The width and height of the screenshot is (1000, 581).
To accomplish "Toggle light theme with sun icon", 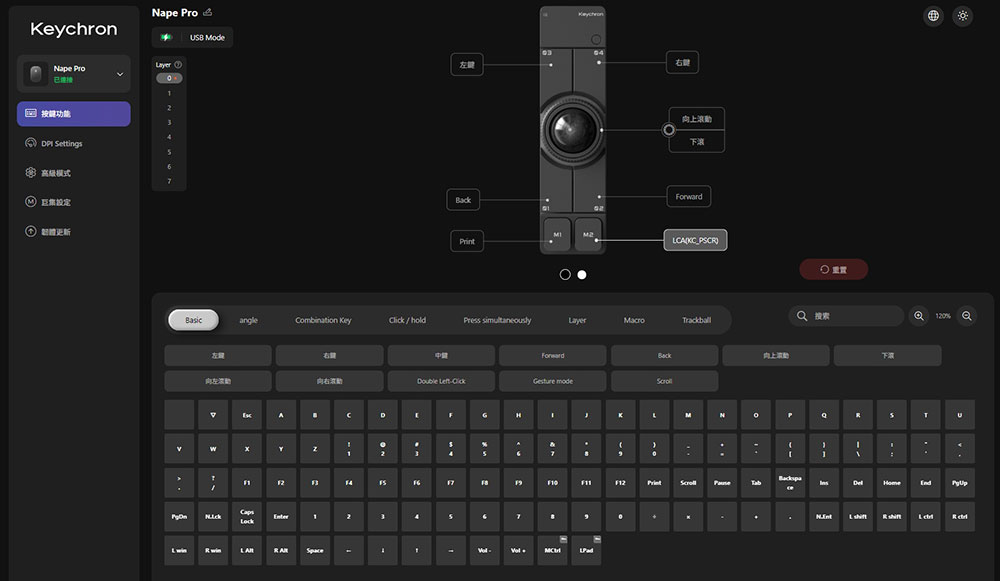I will tap(962, 16).
